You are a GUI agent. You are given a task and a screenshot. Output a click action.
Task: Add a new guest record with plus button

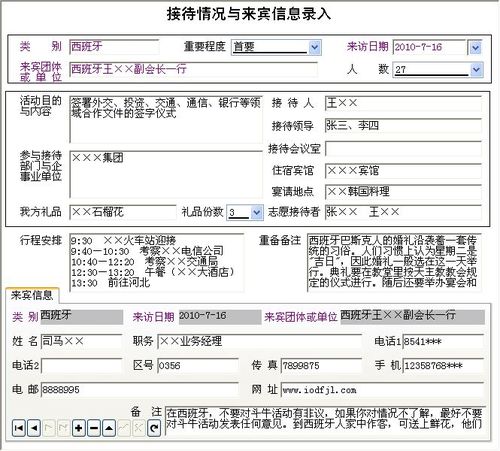point(79,428)
